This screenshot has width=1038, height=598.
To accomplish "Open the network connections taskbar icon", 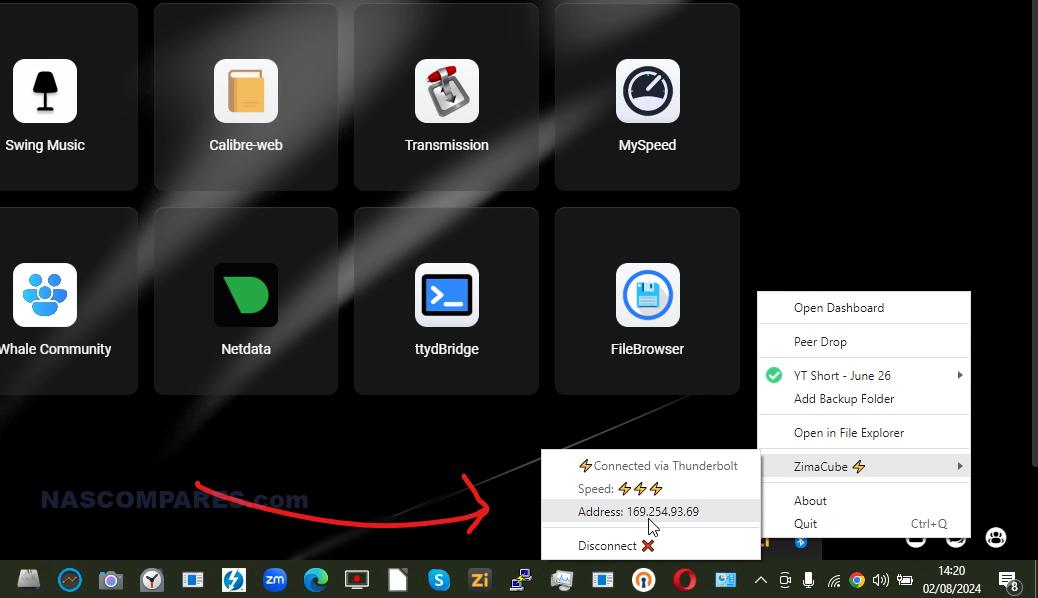I will point(520,580).
